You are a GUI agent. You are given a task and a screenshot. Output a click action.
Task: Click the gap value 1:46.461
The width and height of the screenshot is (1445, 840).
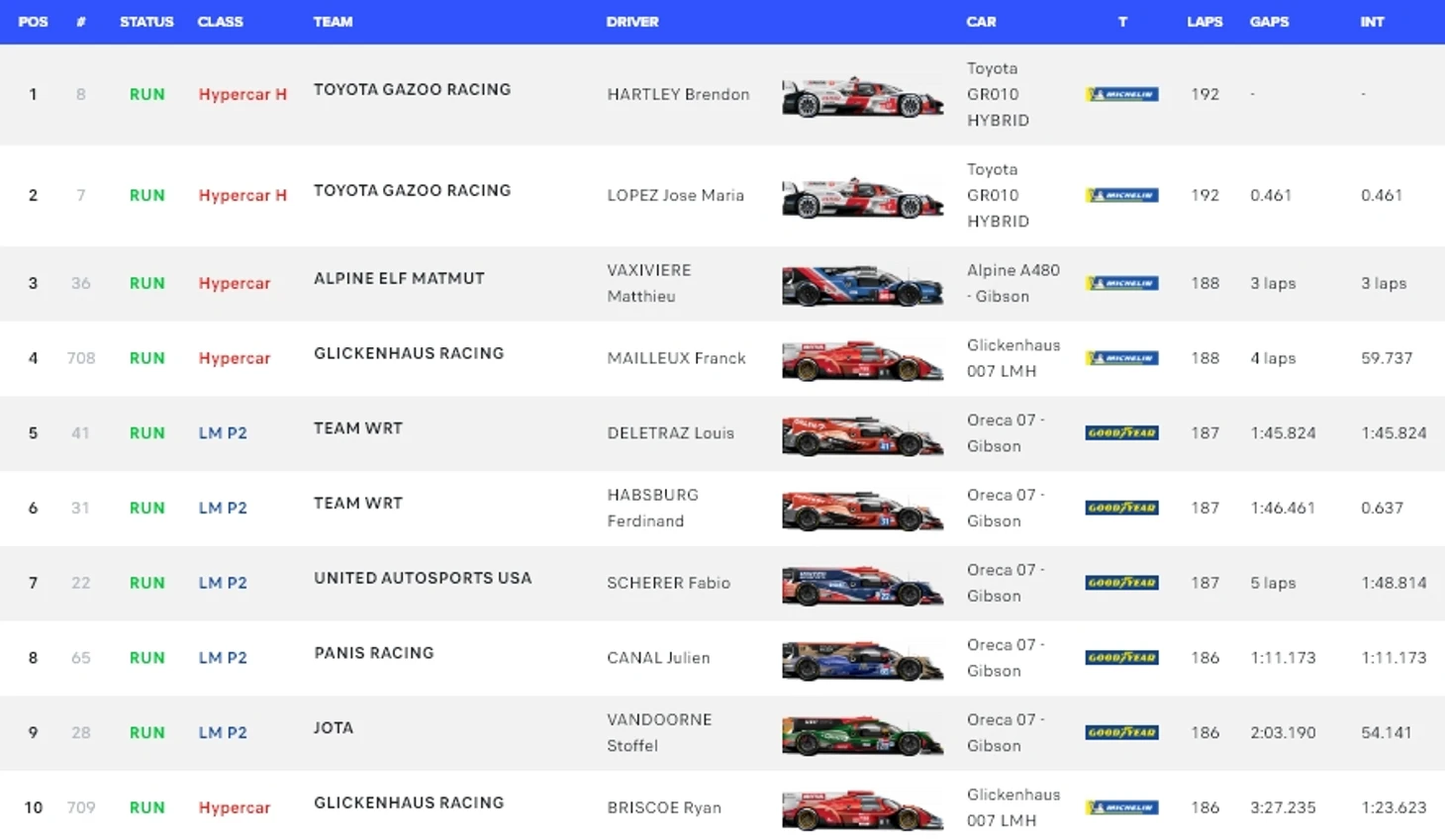pos(1283,508)
